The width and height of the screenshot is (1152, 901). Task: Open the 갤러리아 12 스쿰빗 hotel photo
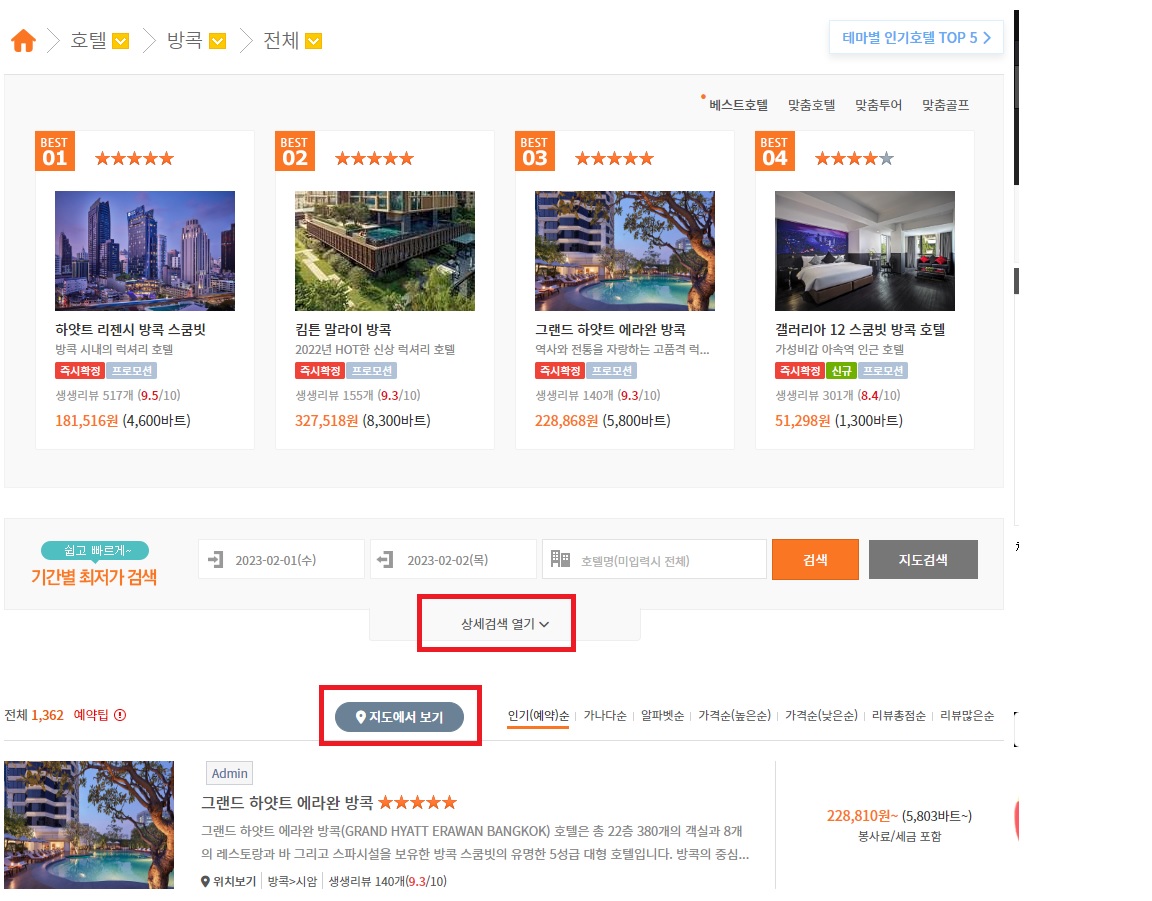click(865, 251)
